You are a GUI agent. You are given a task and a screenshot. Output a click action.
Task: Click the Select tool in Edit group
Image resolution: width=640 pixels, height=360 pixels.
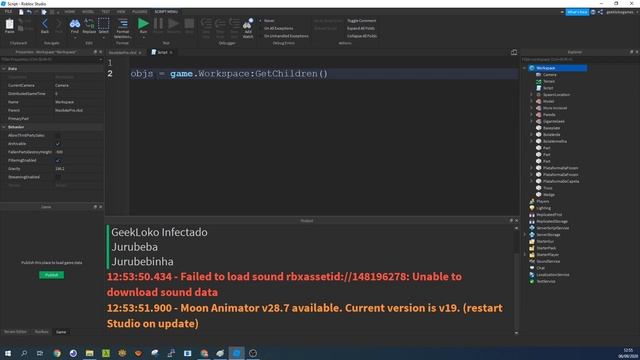[104, 26]
